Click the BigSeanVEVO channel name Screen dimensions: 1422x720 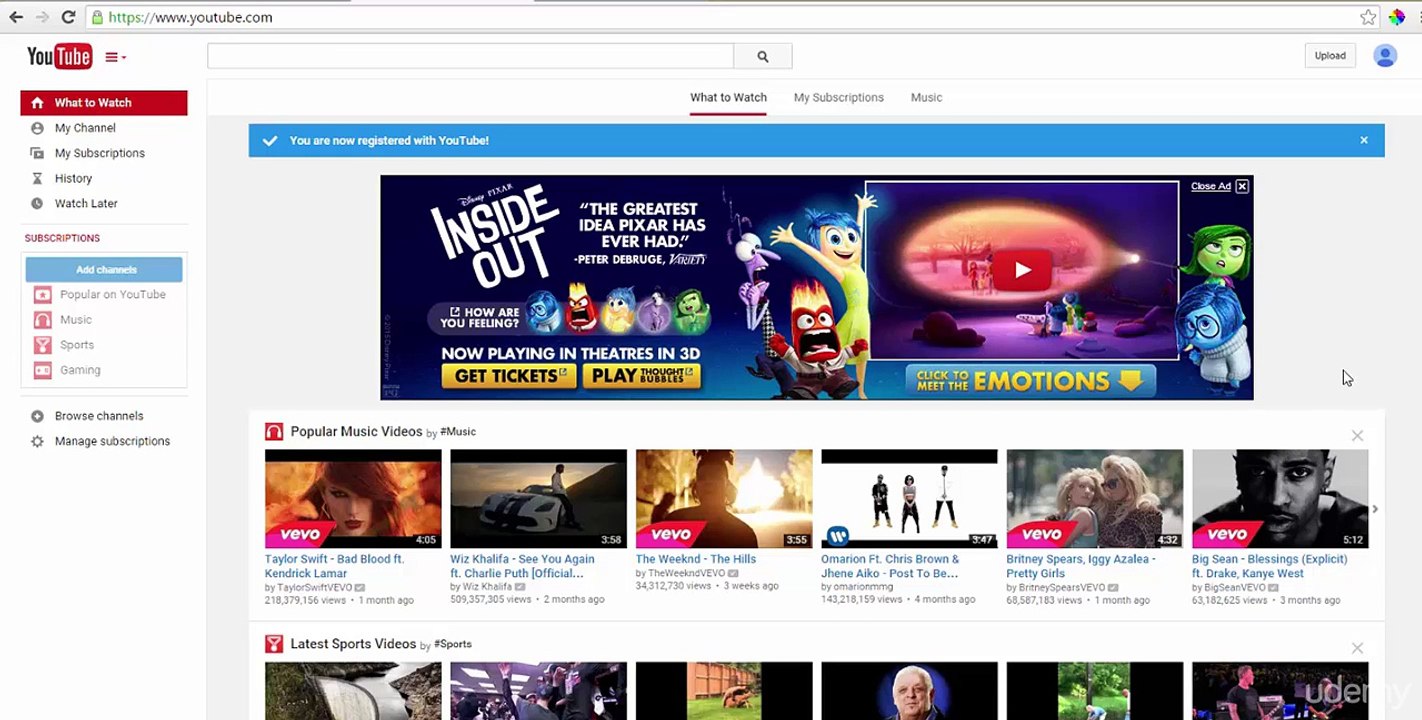[1236, 588]
